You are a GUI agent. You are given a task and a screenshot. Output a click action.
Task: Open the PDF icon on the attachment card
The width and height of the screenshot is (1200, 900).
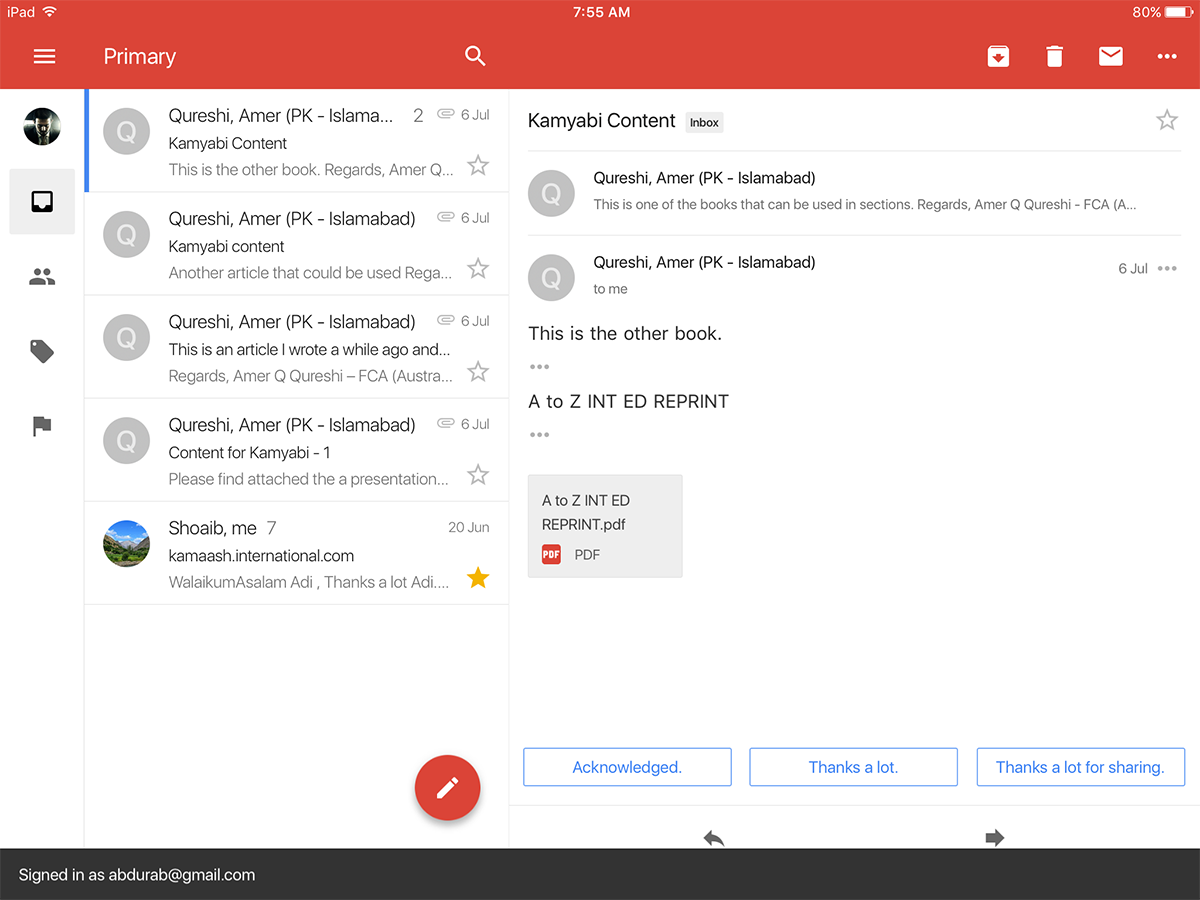[551, 554]
